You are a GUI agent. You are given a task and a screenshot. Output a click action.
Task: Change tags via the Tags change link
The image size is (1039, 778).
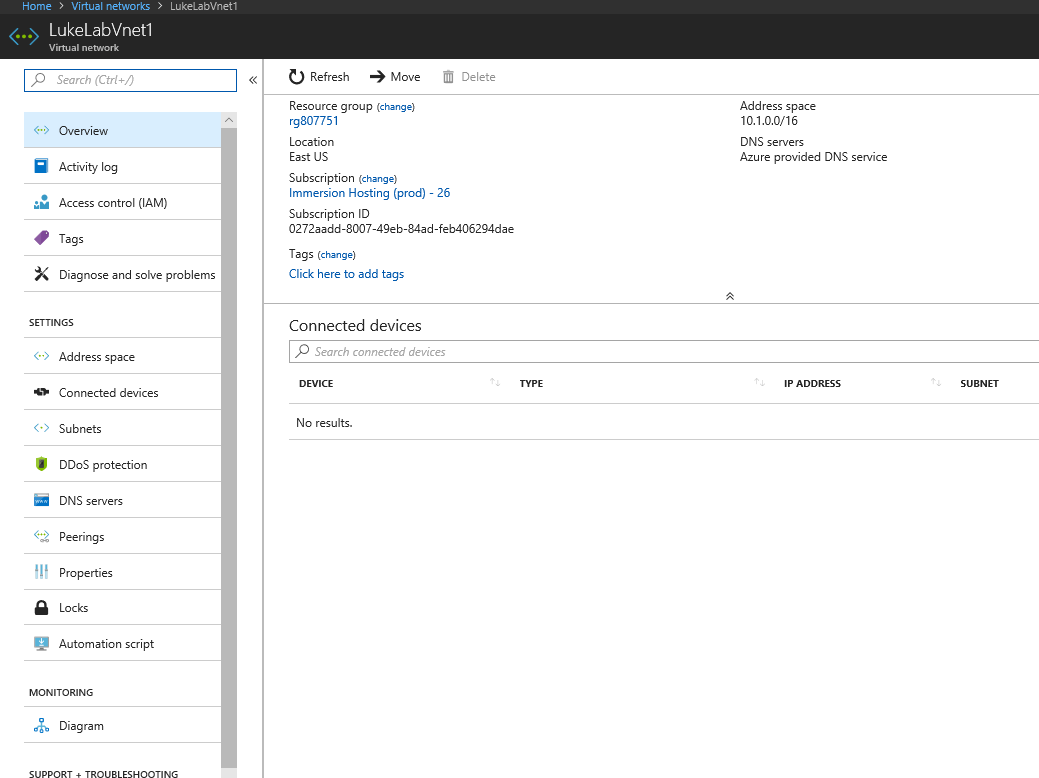pos(337,254)
